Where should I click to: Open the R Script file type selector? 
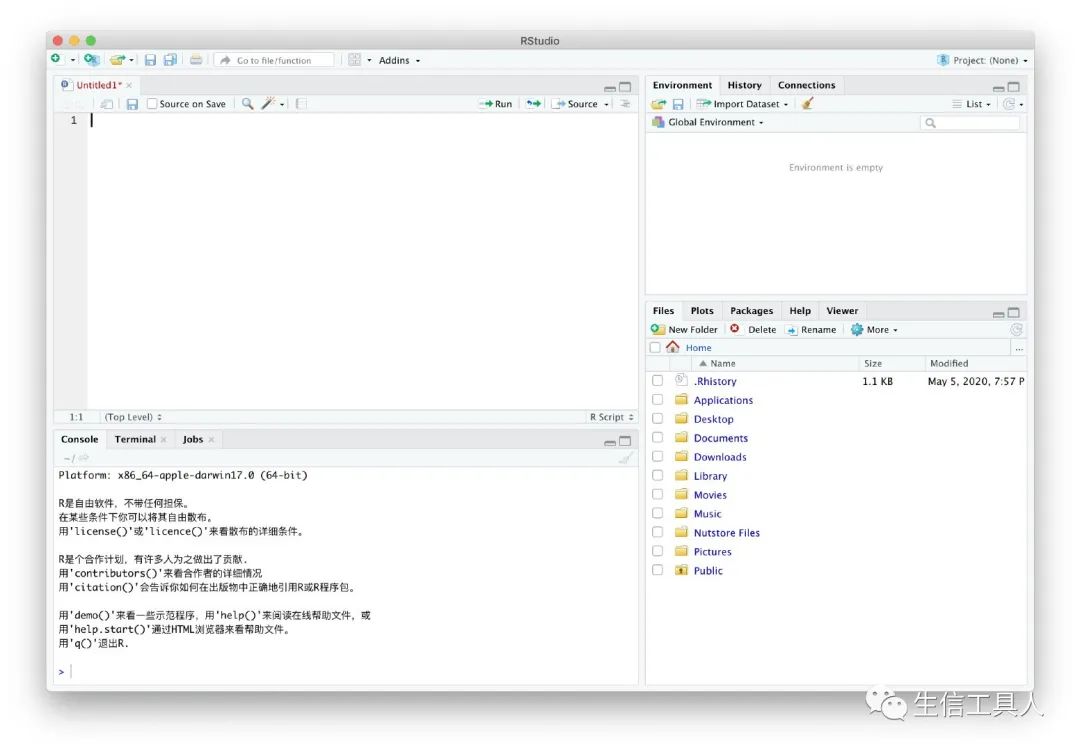[611, 417]
